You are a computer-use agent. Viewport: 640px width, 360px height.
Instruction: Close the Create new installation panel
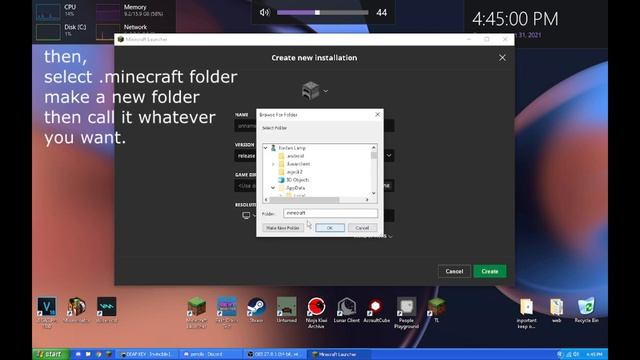point(502,58)
